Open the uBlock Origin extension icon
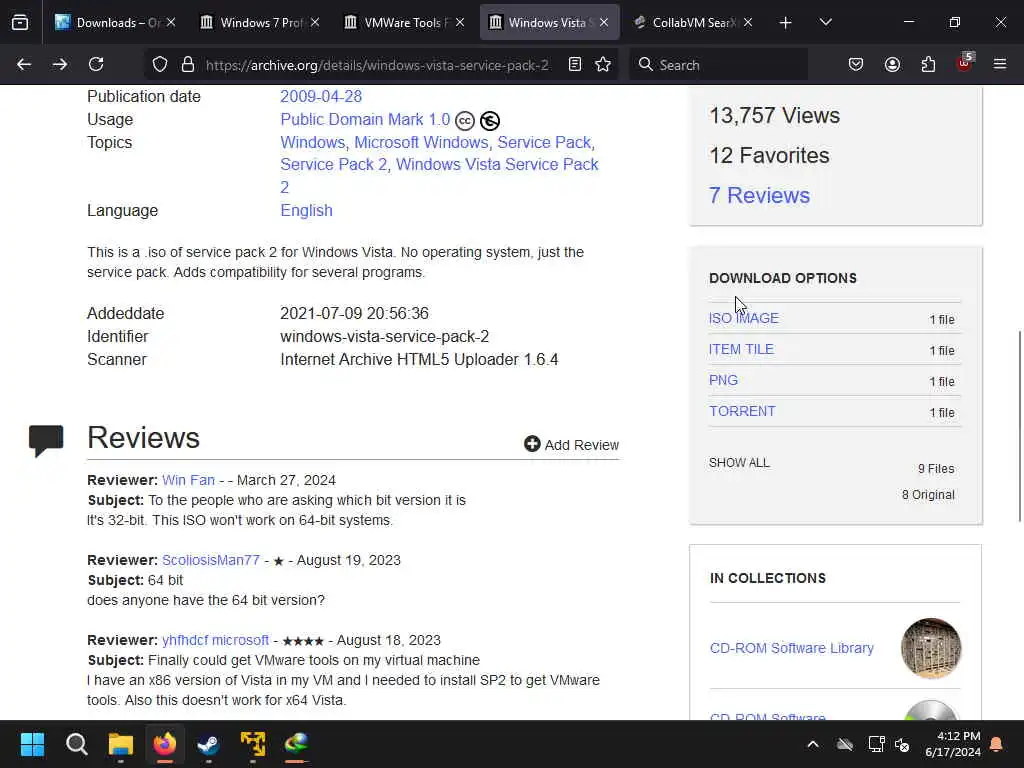1024x768 pixels. pos(965,63)
